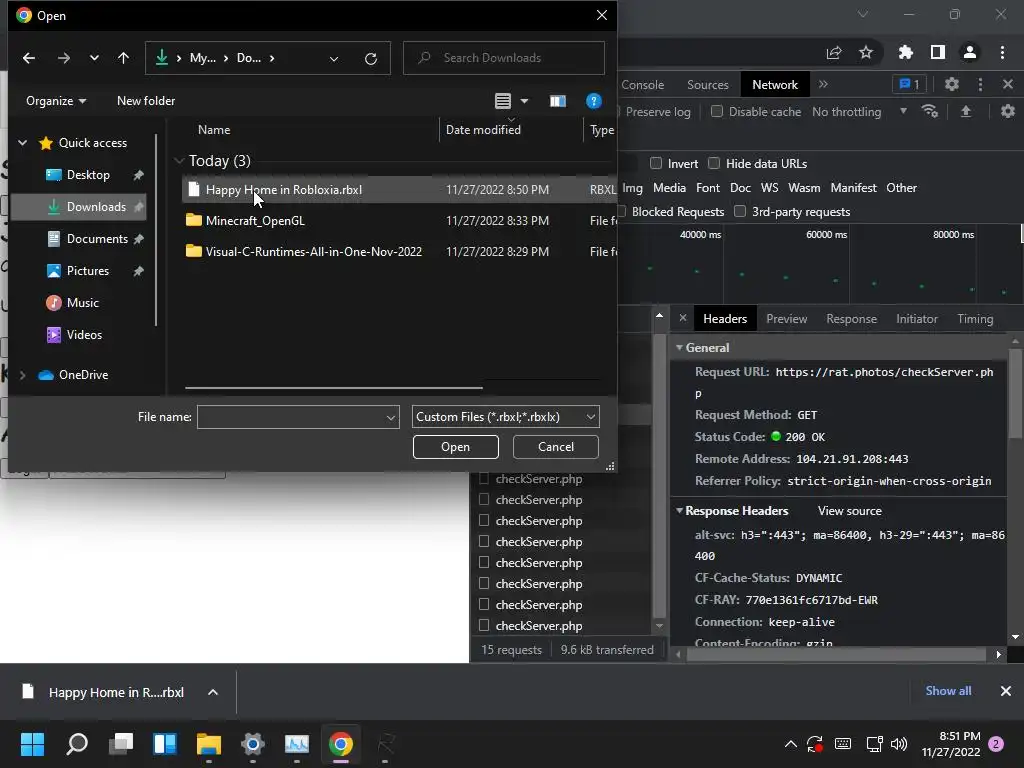Open view options dropdown arrow
The width and height of the screenshot is (1024, 768).
coord(524,101)
